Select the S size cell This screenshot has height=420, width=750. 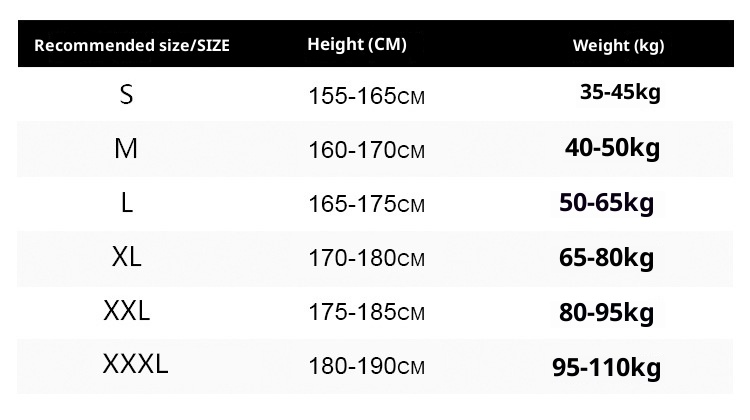tap(126, 95)
